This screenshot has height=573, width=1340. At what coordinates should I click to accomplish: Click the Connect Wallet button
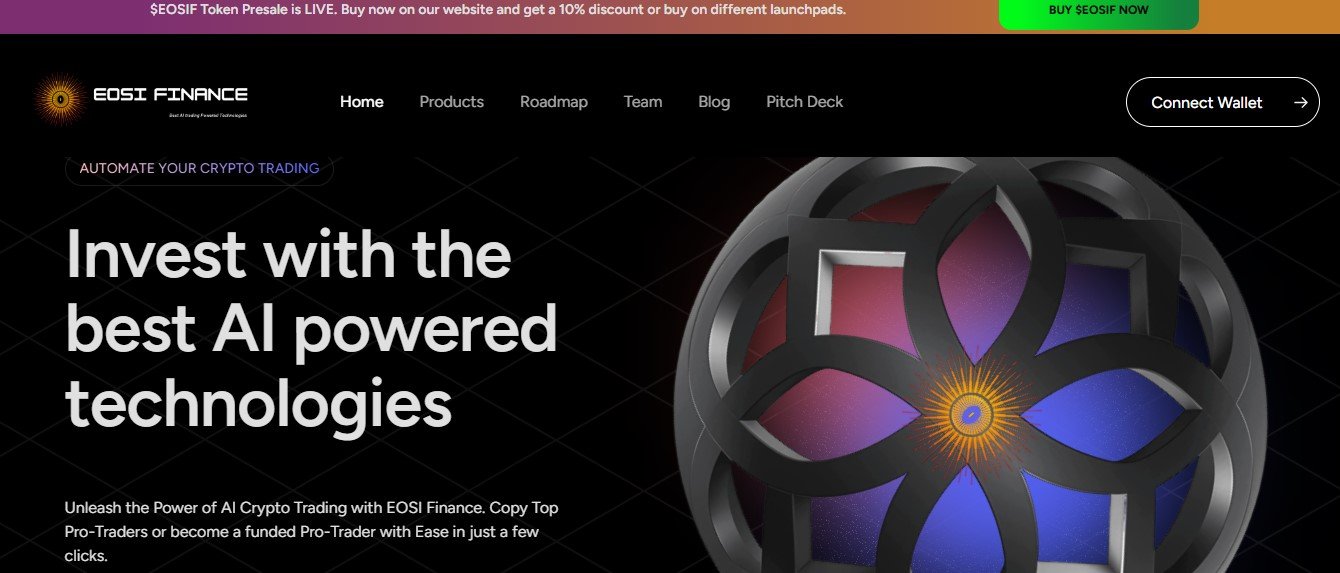coord(1223,102)
